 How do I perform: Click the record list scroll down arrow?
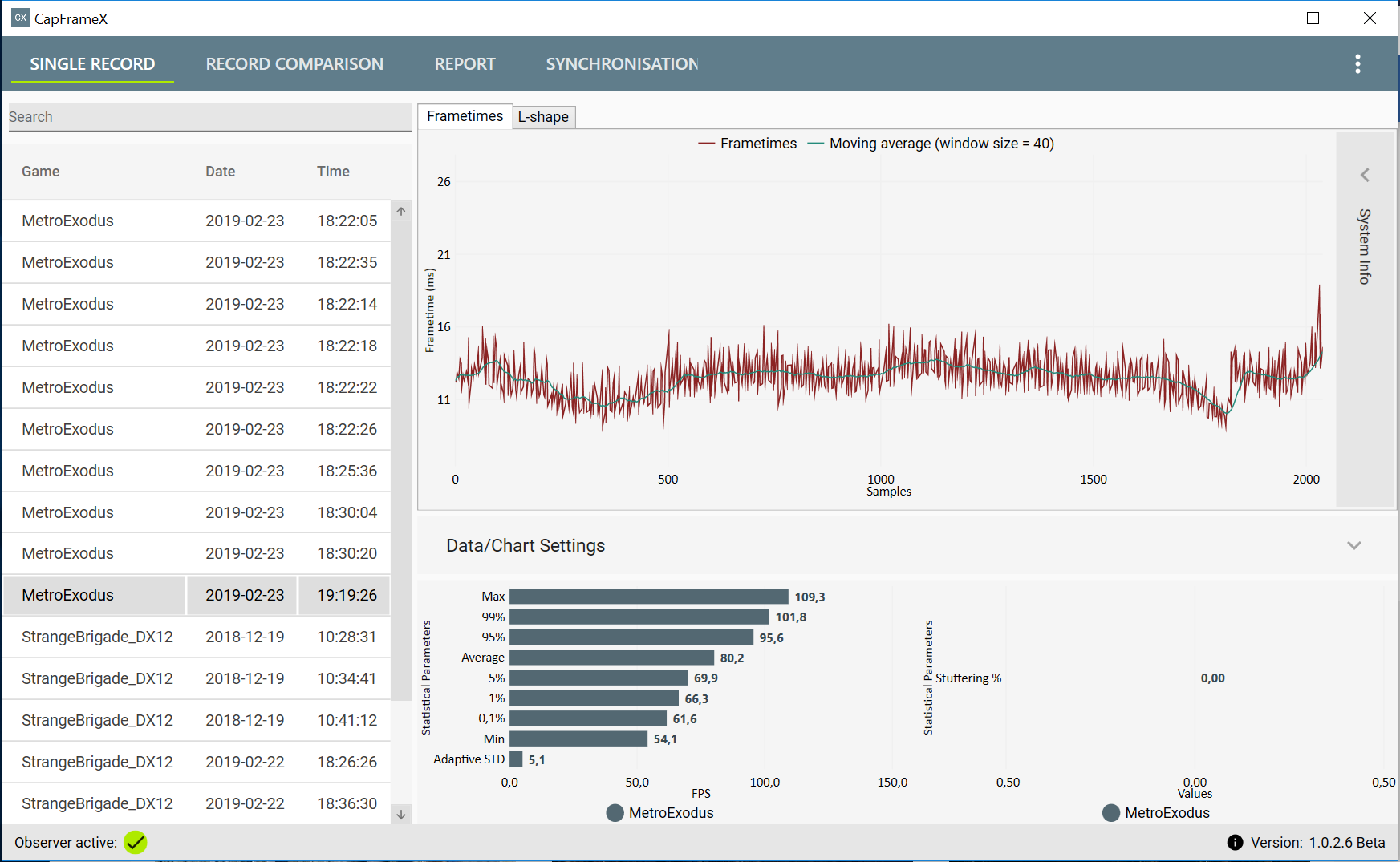pos(401,814)
